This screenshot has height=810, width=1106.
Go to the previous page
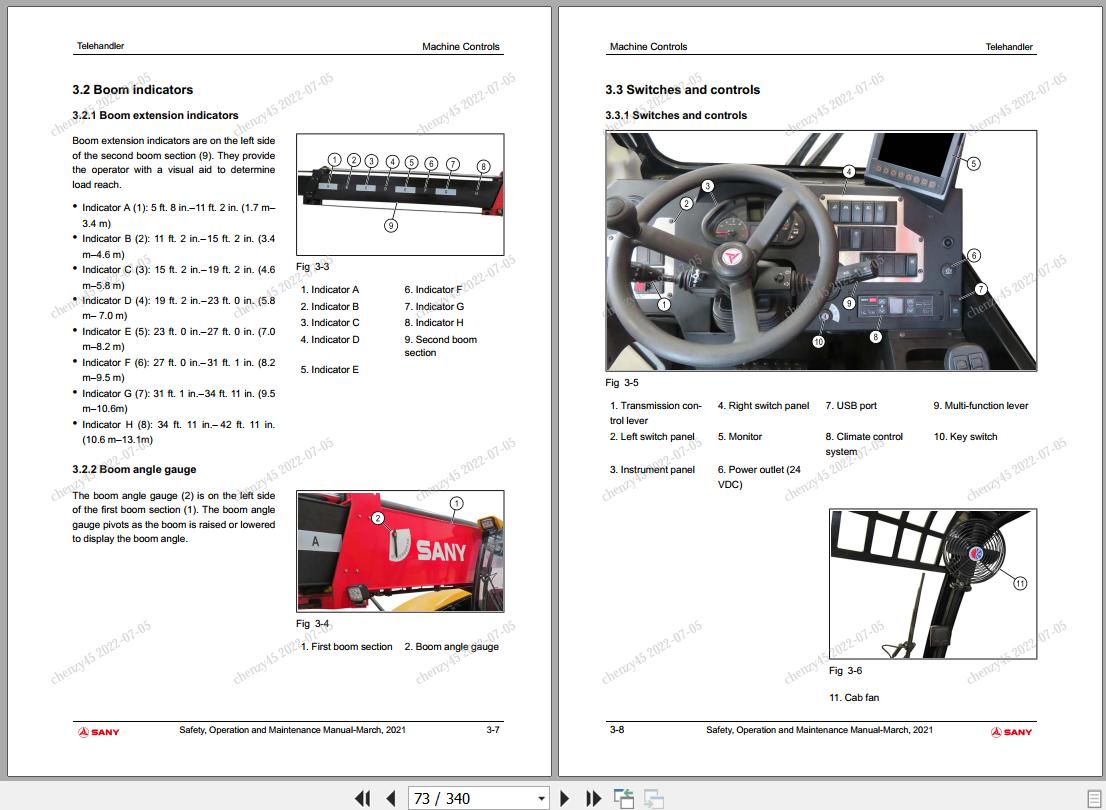click(x=391, y=798)
